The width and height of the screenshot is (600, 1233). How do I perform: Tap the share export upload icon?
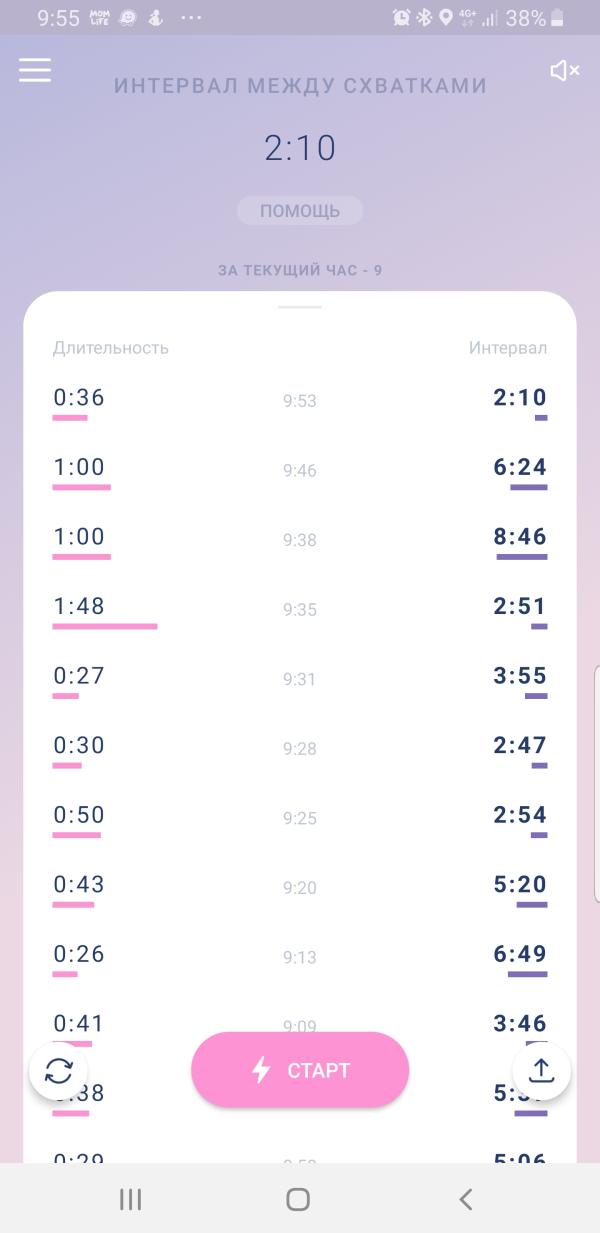click(541, 1071)
